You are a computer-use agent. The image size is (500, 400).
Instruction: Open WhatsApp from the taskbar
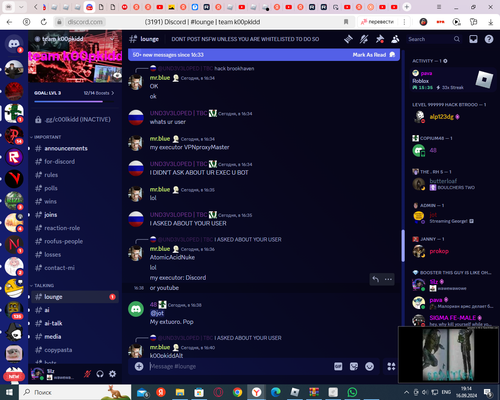(x=352, y=392)
